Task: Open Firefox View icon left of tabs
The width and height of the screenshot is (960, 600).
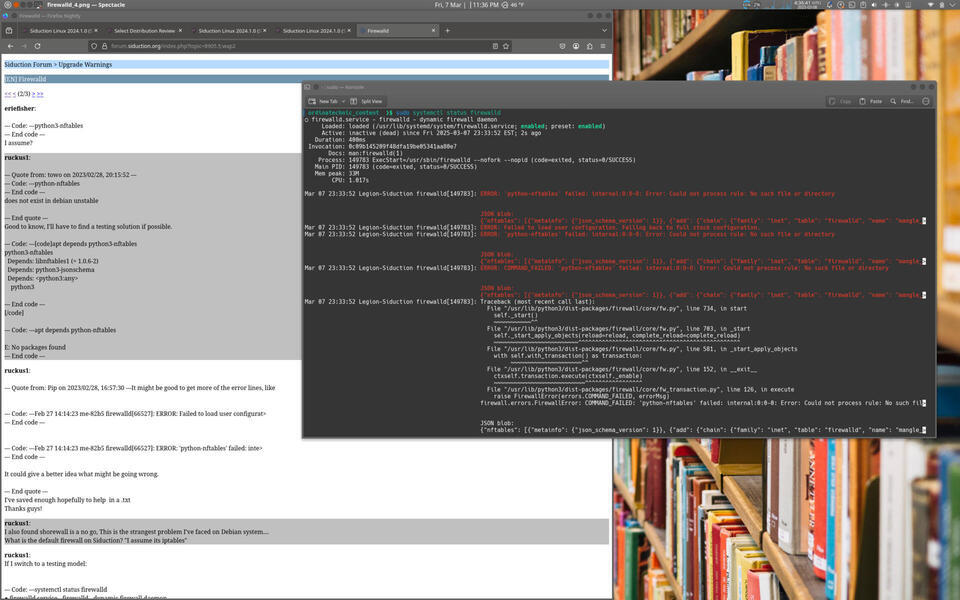Action: click(x=9, y=31)
